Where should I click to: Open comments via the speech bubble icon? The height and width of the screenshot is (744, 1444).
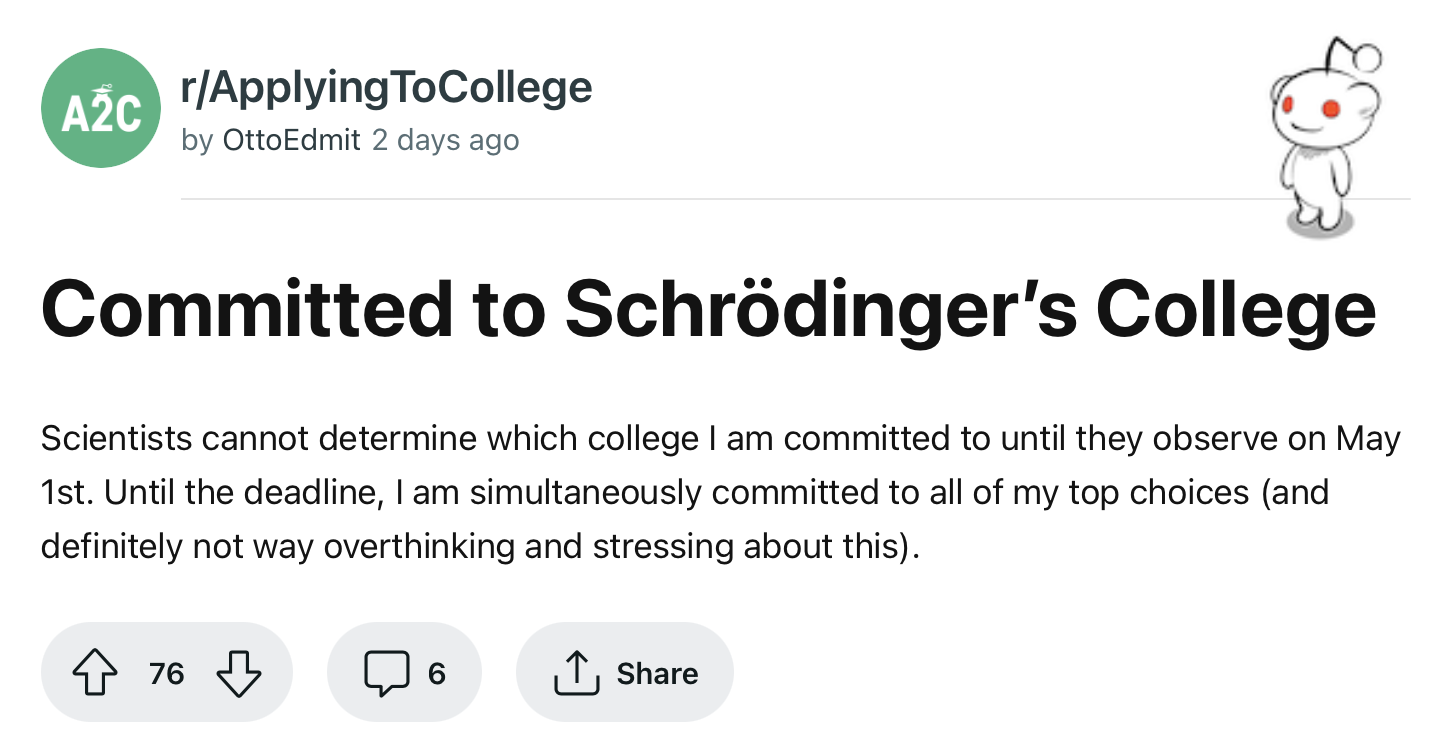[x=386, y=673]
